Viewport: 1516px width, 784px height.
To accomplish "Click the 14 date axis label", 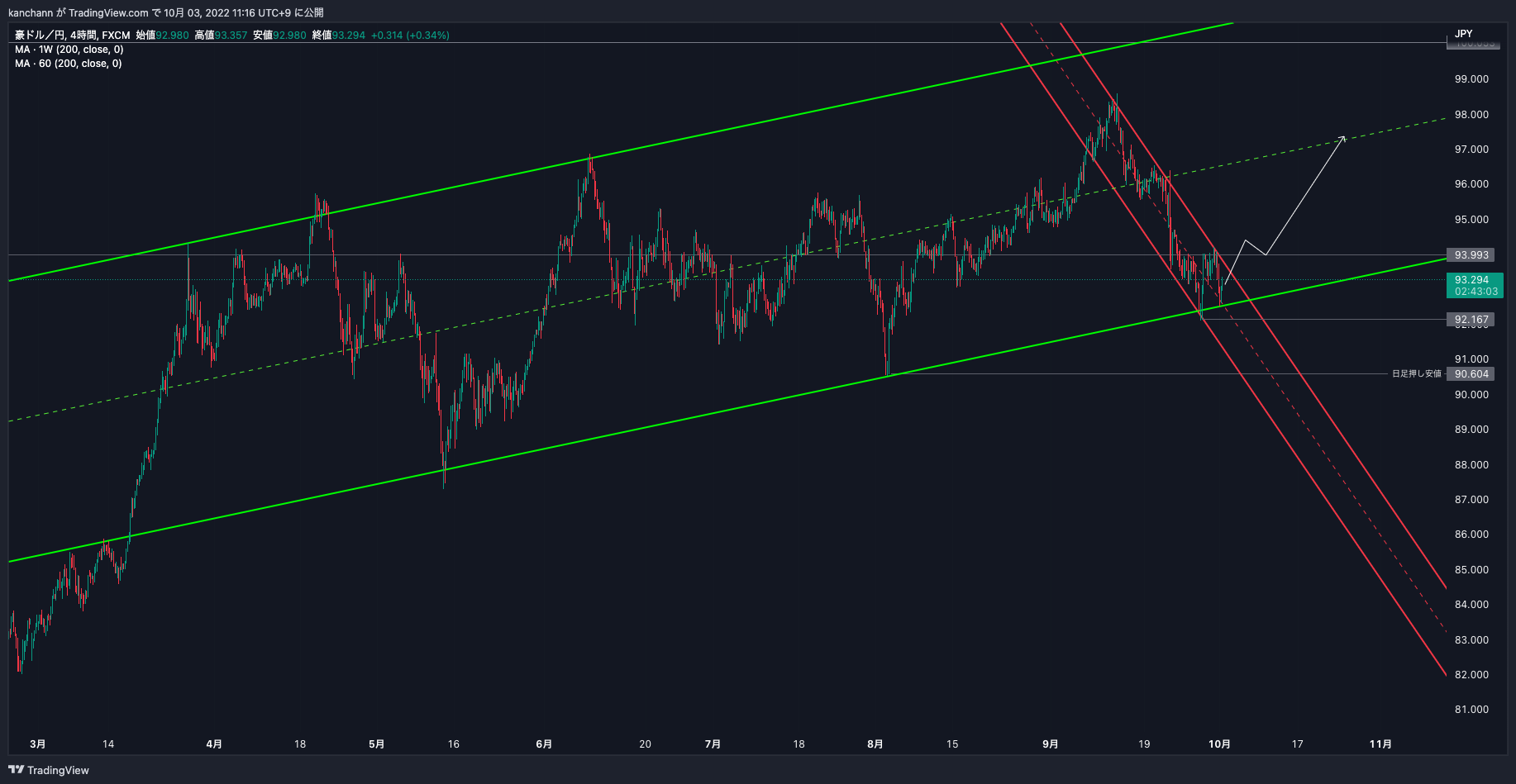I will pos(108,744).
